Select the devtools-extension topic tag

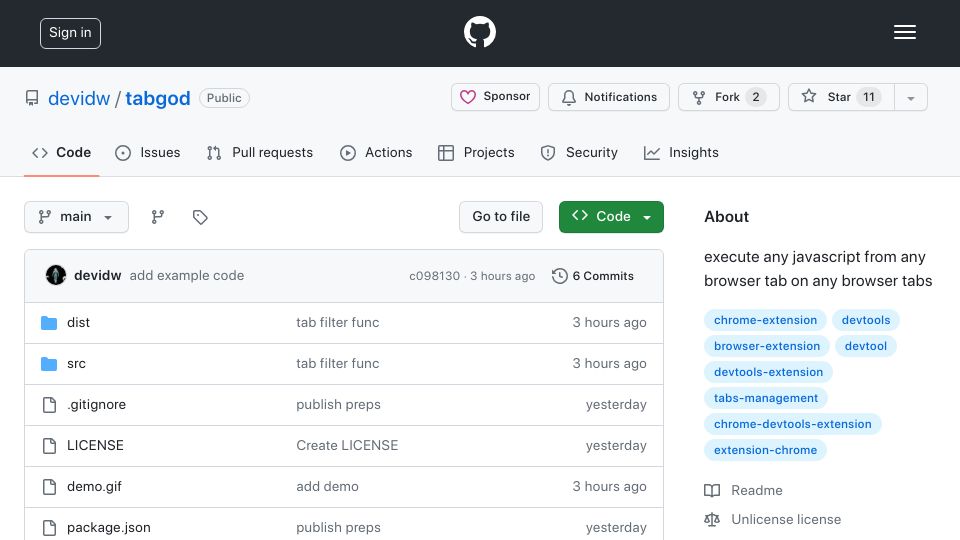[x=768, y=372]
